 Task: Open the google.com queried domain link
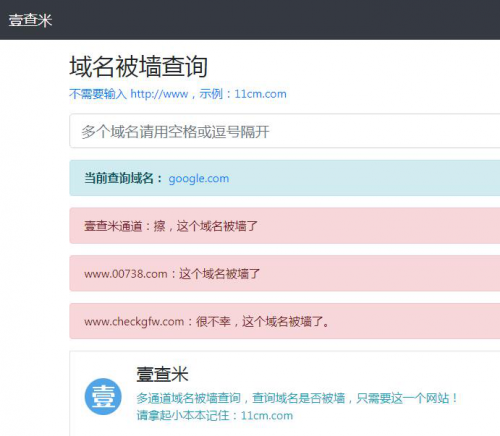click(x=199, y=179)
